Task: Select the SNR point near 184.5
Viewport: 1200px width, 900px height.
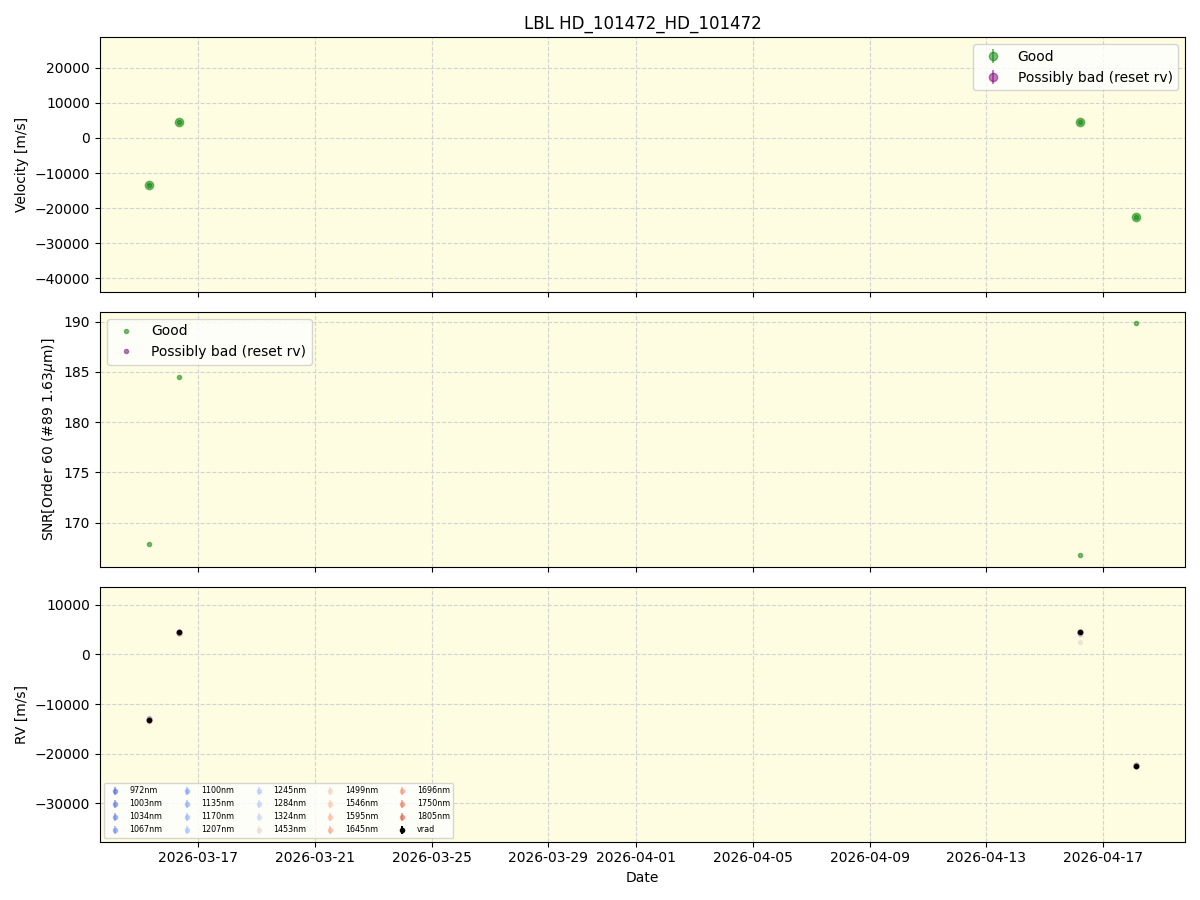Action: (x=179, y=377)
